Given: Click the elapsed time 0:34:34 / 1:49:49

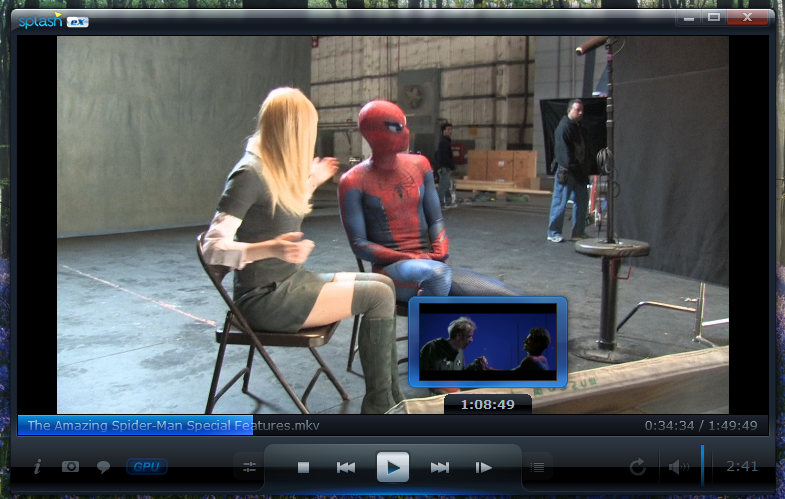Looking at the screenshot, I should tap(701, 425).
